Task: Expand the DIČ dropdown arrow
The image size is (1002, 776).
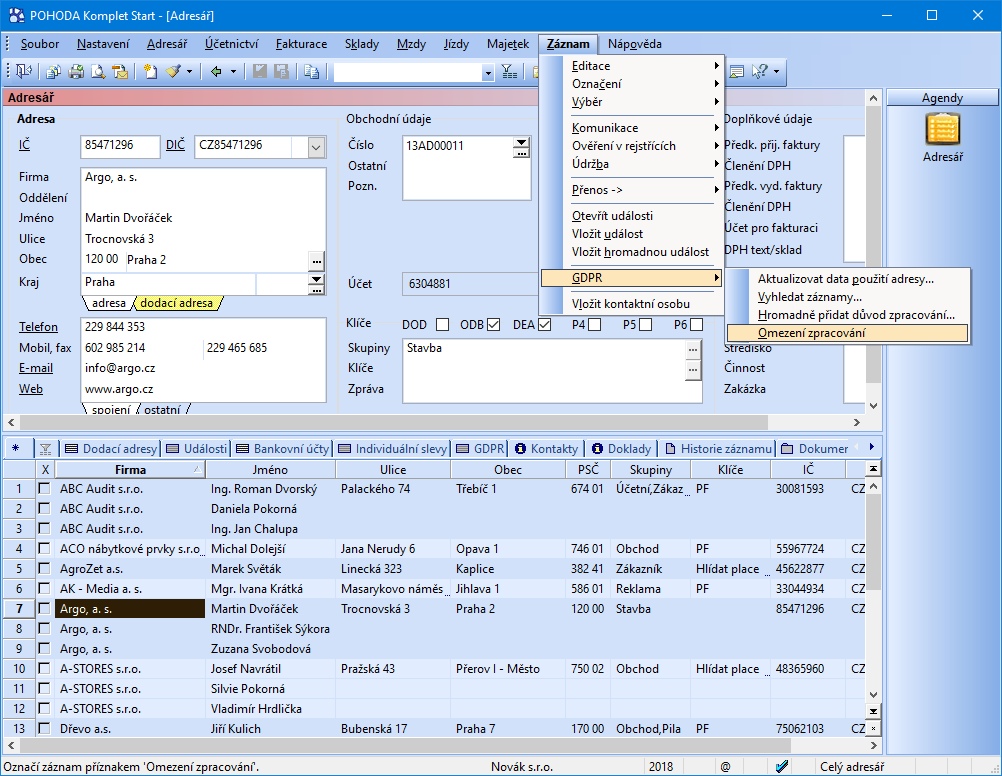Action: click(x=316, y=147)
